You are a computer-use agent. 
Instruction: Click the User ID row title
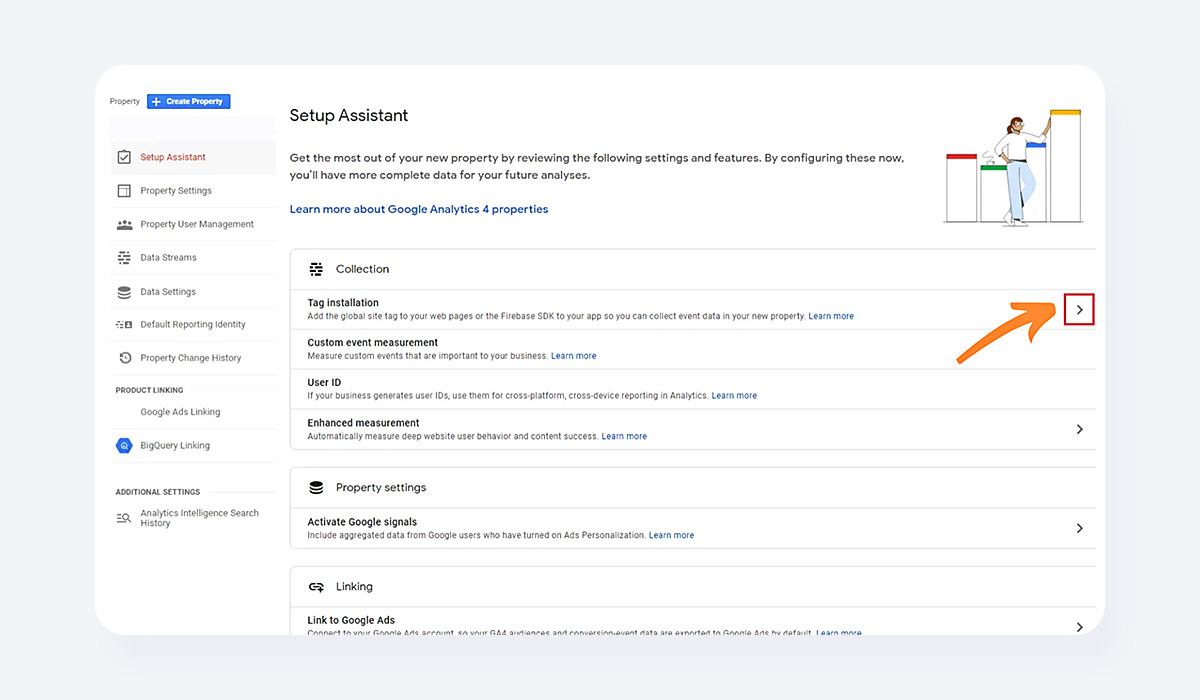coord(324,383)
